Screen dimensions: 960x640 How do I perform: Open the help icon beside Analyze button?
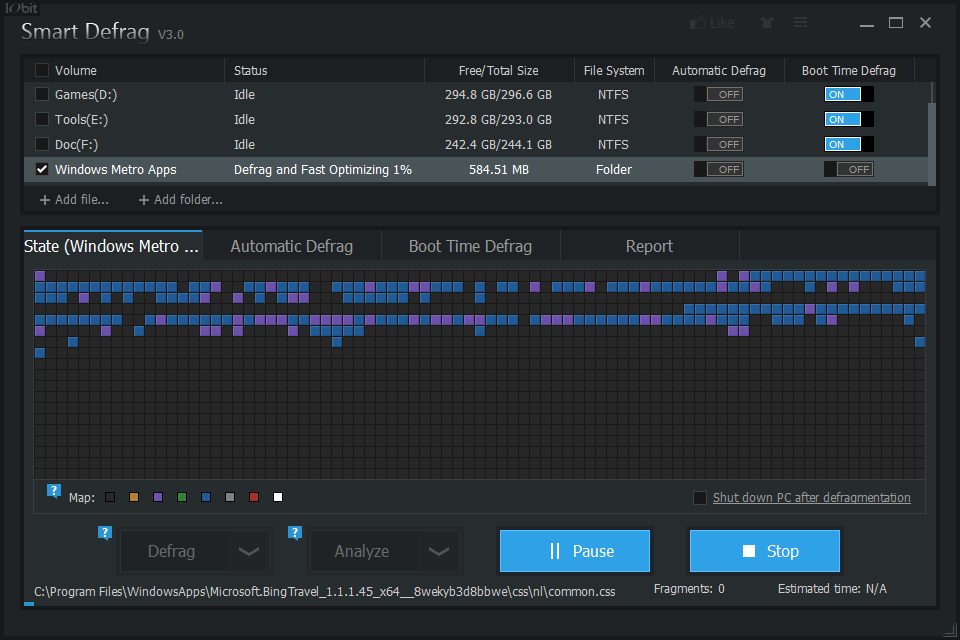click(x=295, y=533)
